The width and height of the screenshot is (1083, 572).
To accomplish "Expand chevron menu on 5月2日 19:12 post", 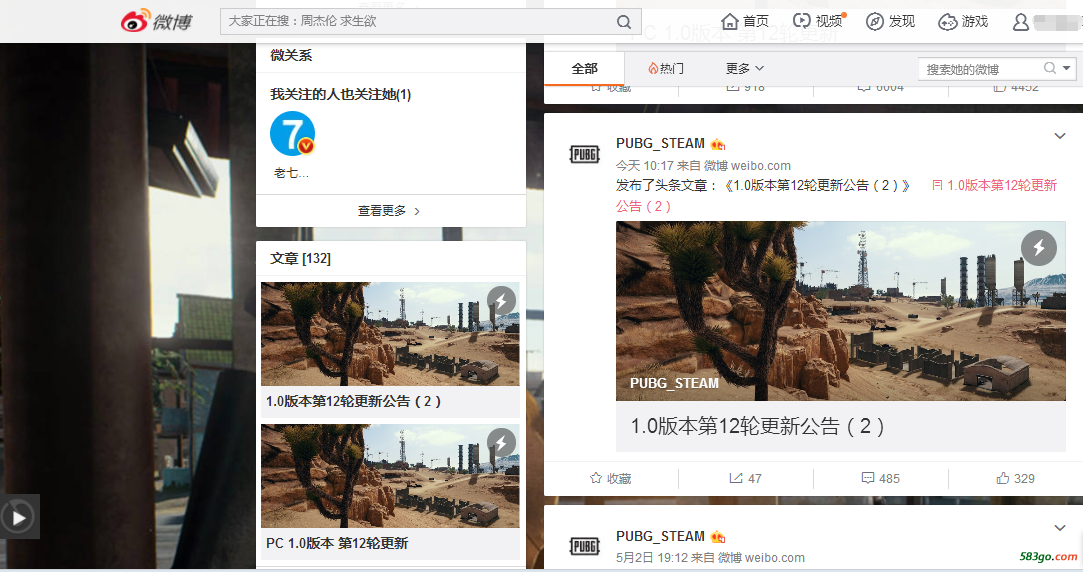I will pos(1060,528).
